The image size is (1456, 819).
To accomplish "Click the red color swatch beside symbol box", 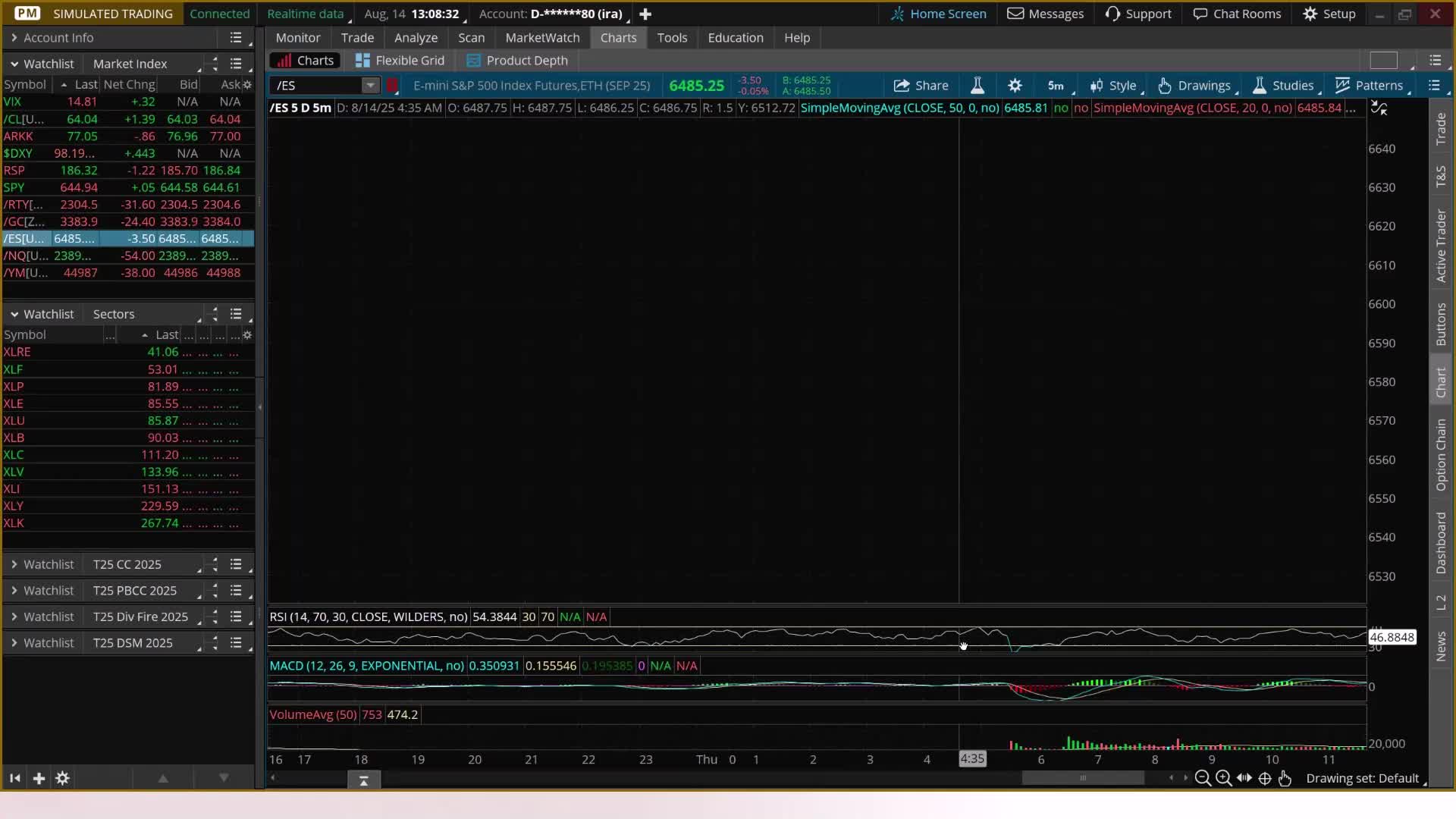I will point(392,86).
